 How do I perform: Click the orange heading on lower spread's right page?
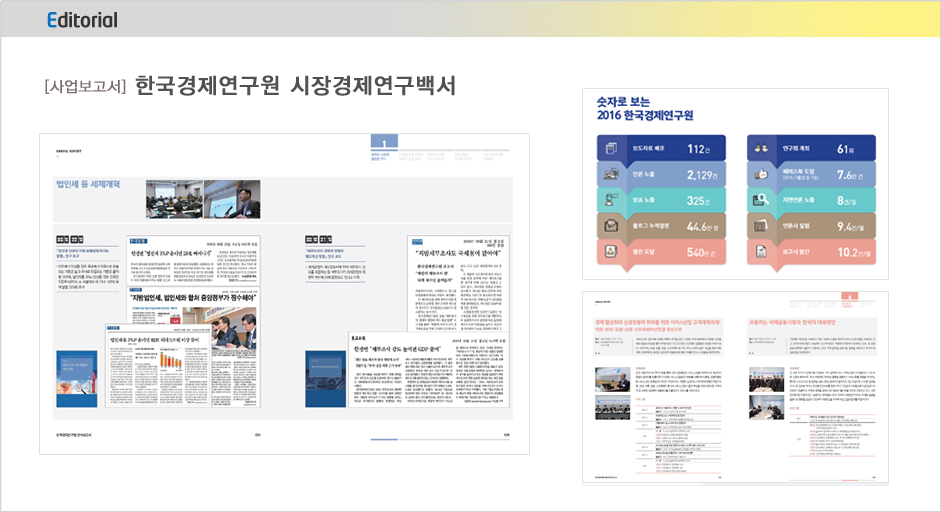pos(792,323)
